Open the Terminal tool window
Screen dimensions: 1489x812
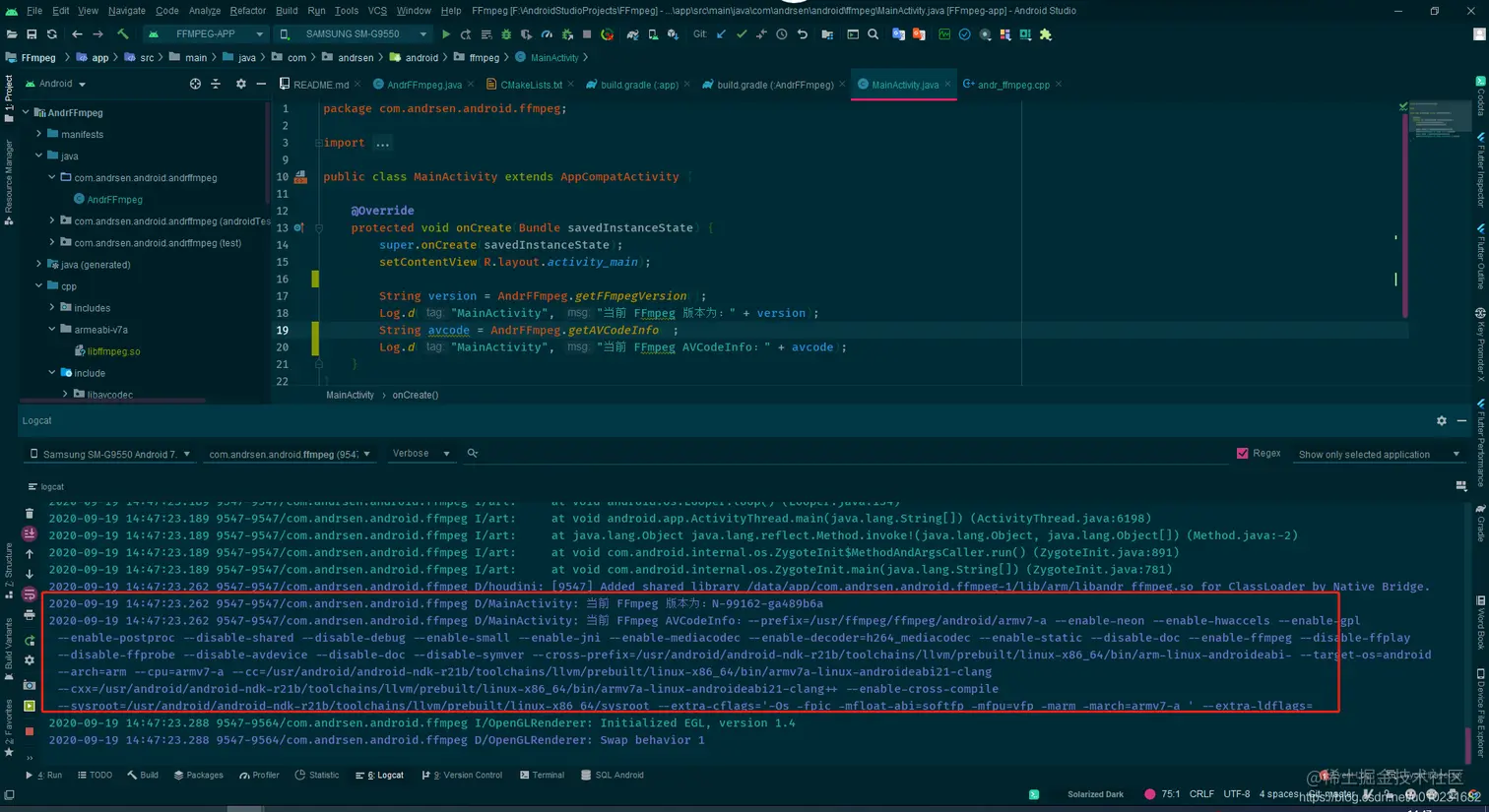(542, 776)
